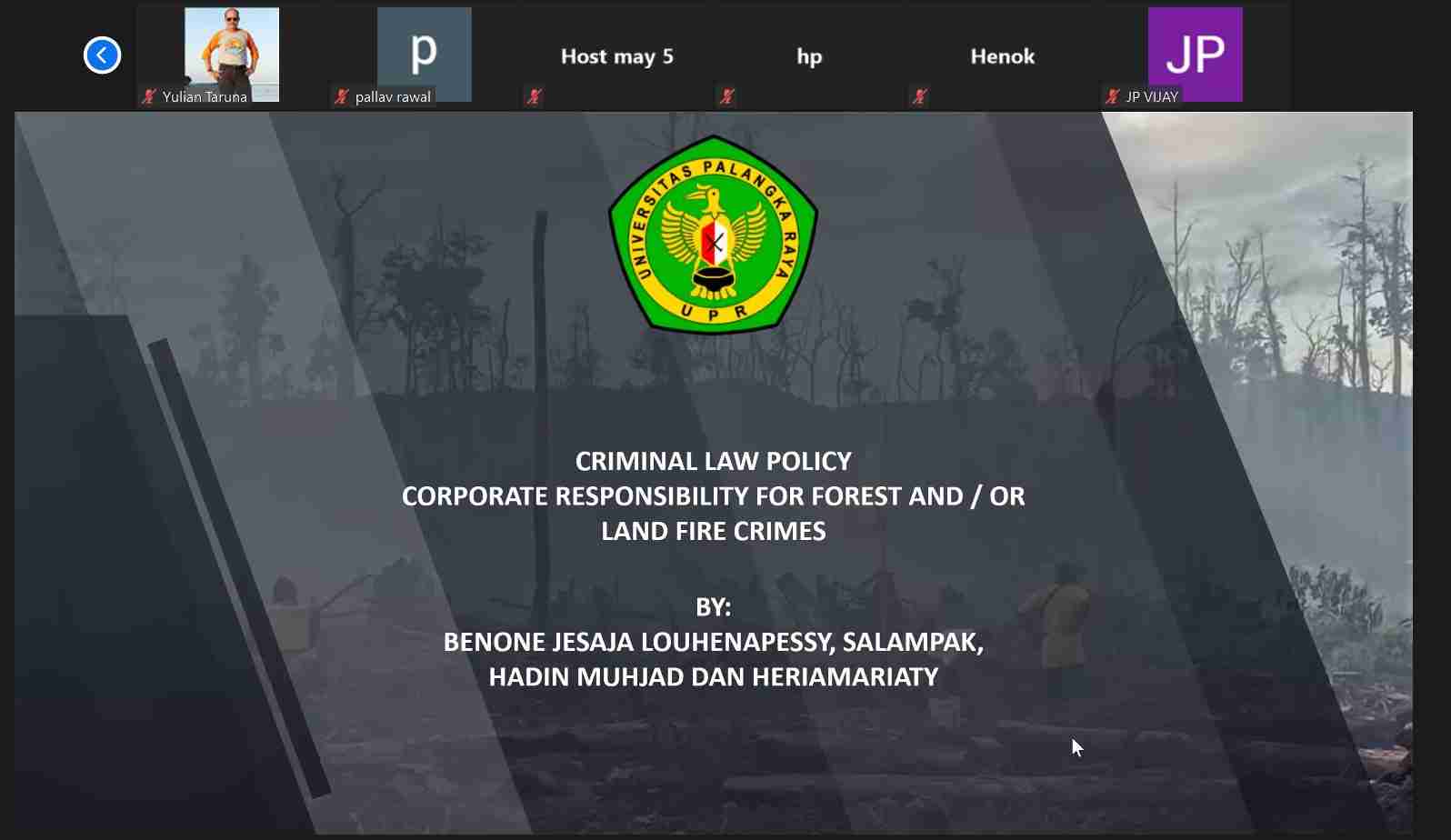
Task: Click JP VIJAY's muted microphone icon
Action: [1113, 96]
